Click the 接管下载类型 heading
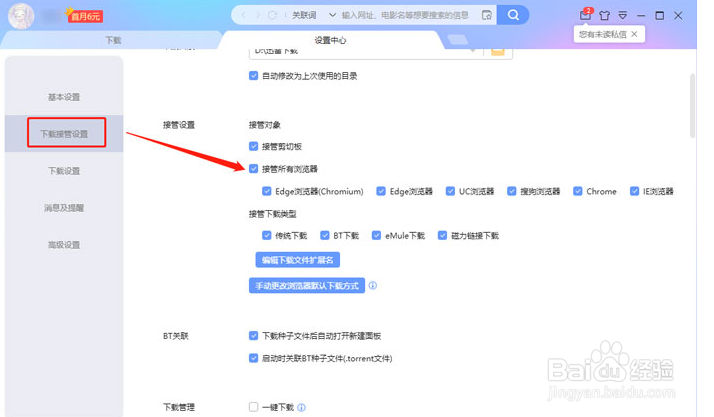The width and height of the screenshot is (714, 417). [272, 214]
